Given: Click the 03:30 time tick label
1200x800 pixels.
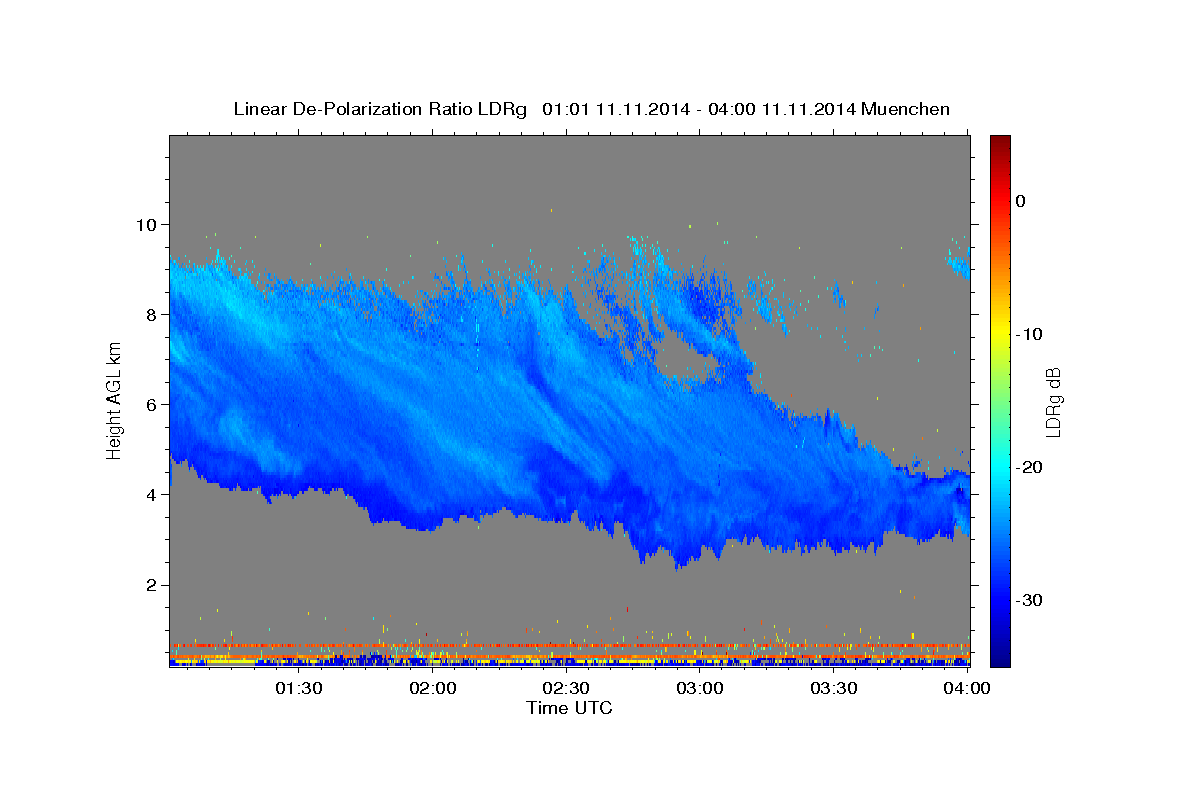Looking at the screenshot, I should pyautogui.click(x=834, y=689).
